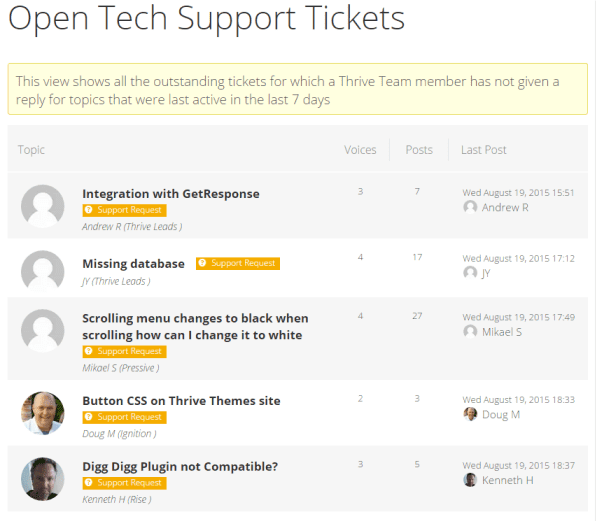The image size is (600, 521).
Task: Open the Missing database topic
Action: [x=133, y=263]
